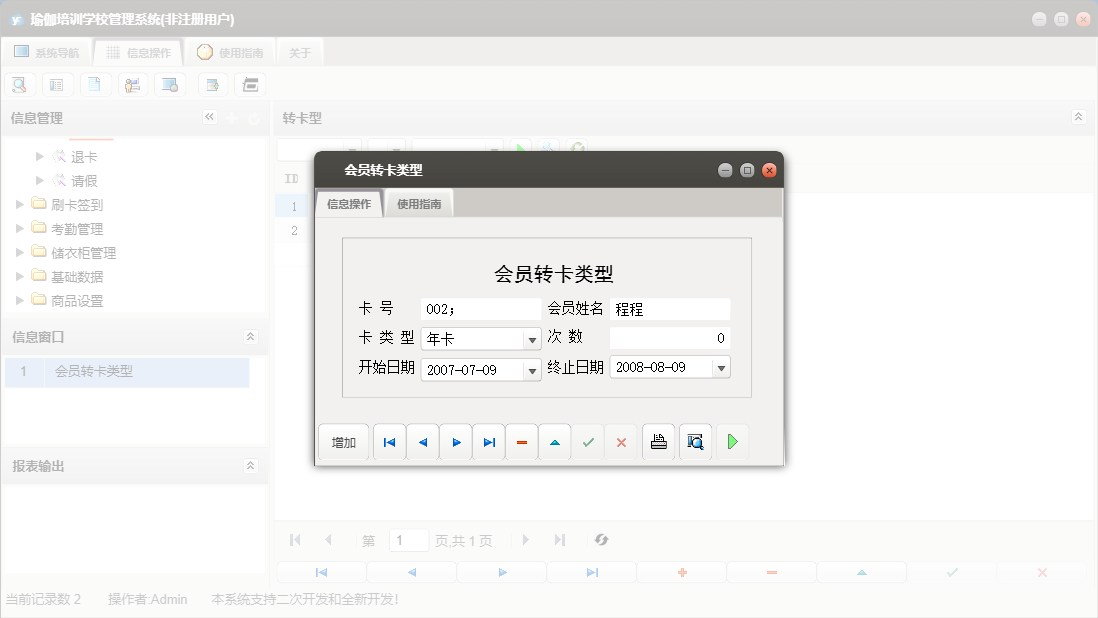
Task: Select the new document icon on the toolbar
Action: coord(95,84)
